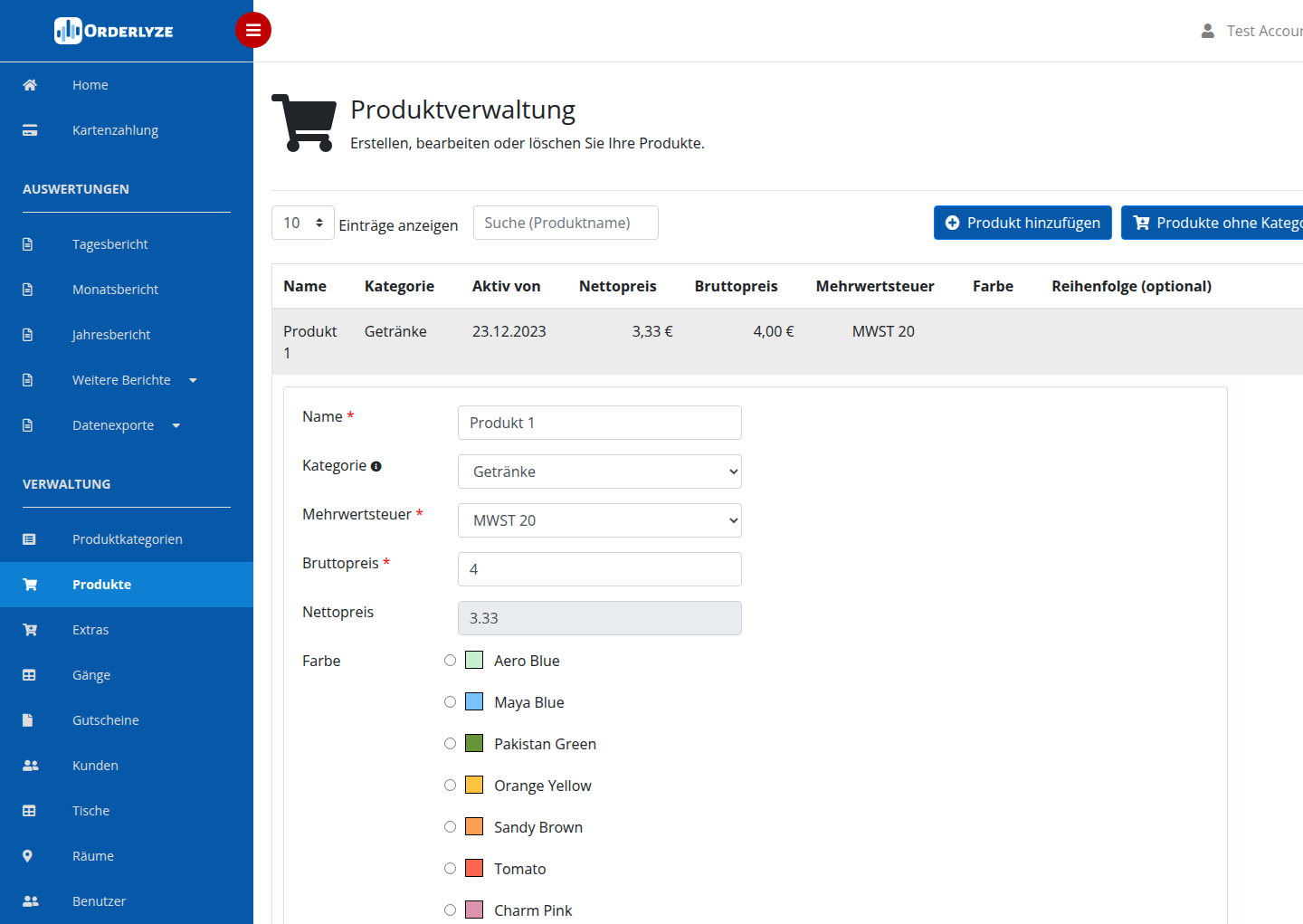Open the entries-per-page dropdown showing 10

click(303, 223)
